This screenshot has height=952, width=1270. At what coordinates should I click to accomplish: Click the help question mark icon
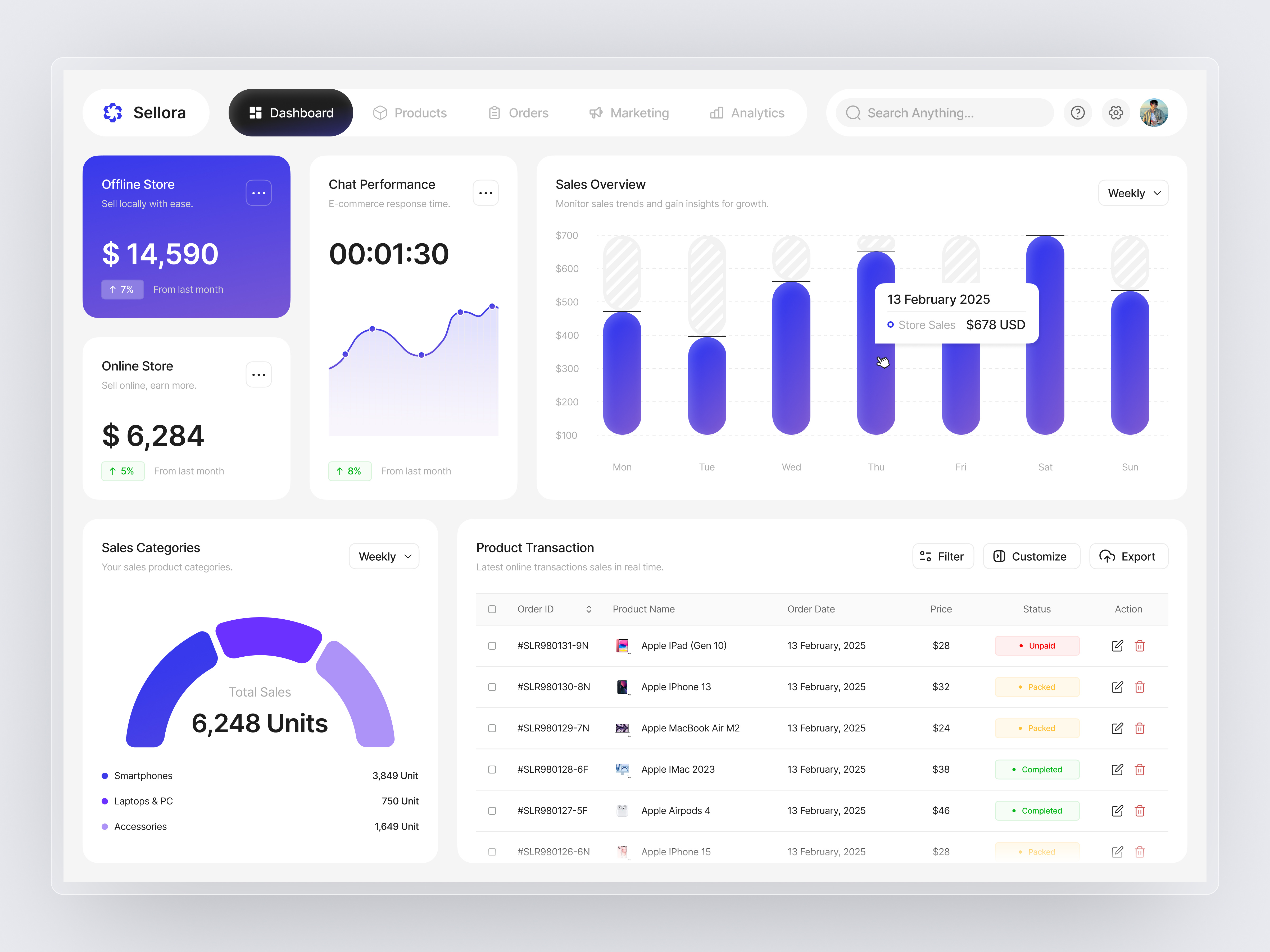(x=1078, y=112)
